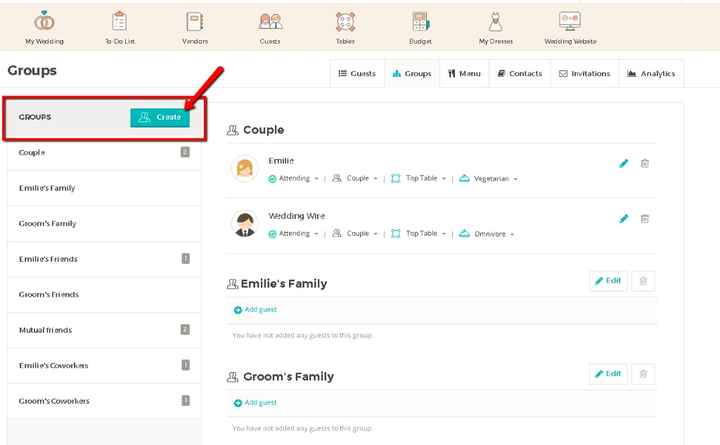Select Groom's Friends in groups list
Image resolution: width=720 pixels, height=445 pixels.
[x=104, y=294]
